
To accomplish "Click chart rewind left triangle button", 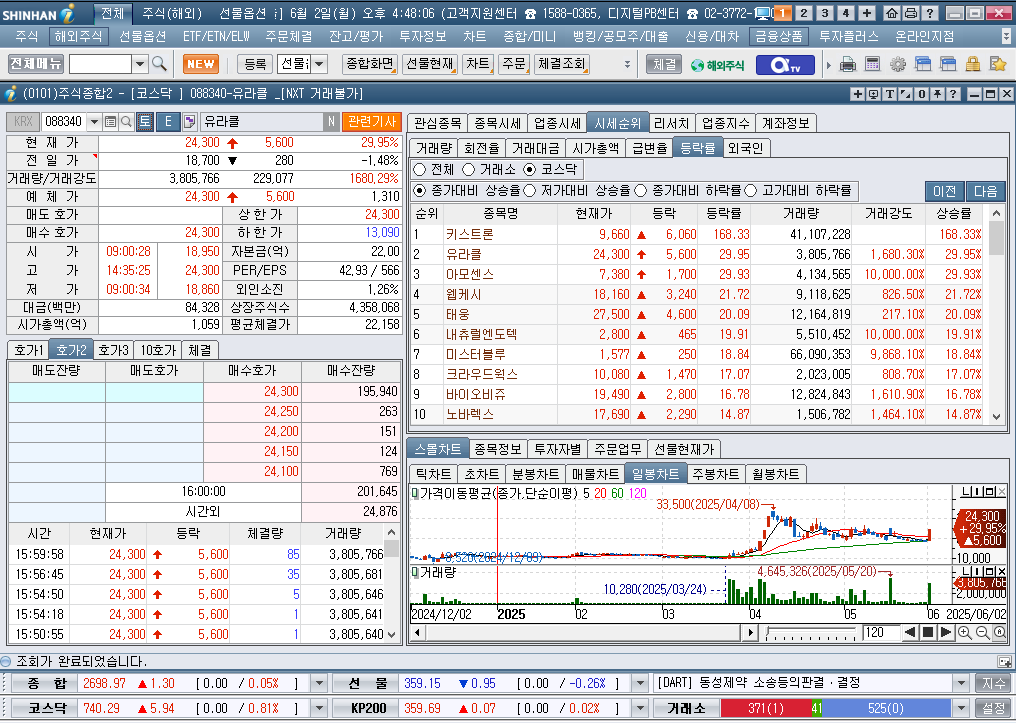I will 910,632.
